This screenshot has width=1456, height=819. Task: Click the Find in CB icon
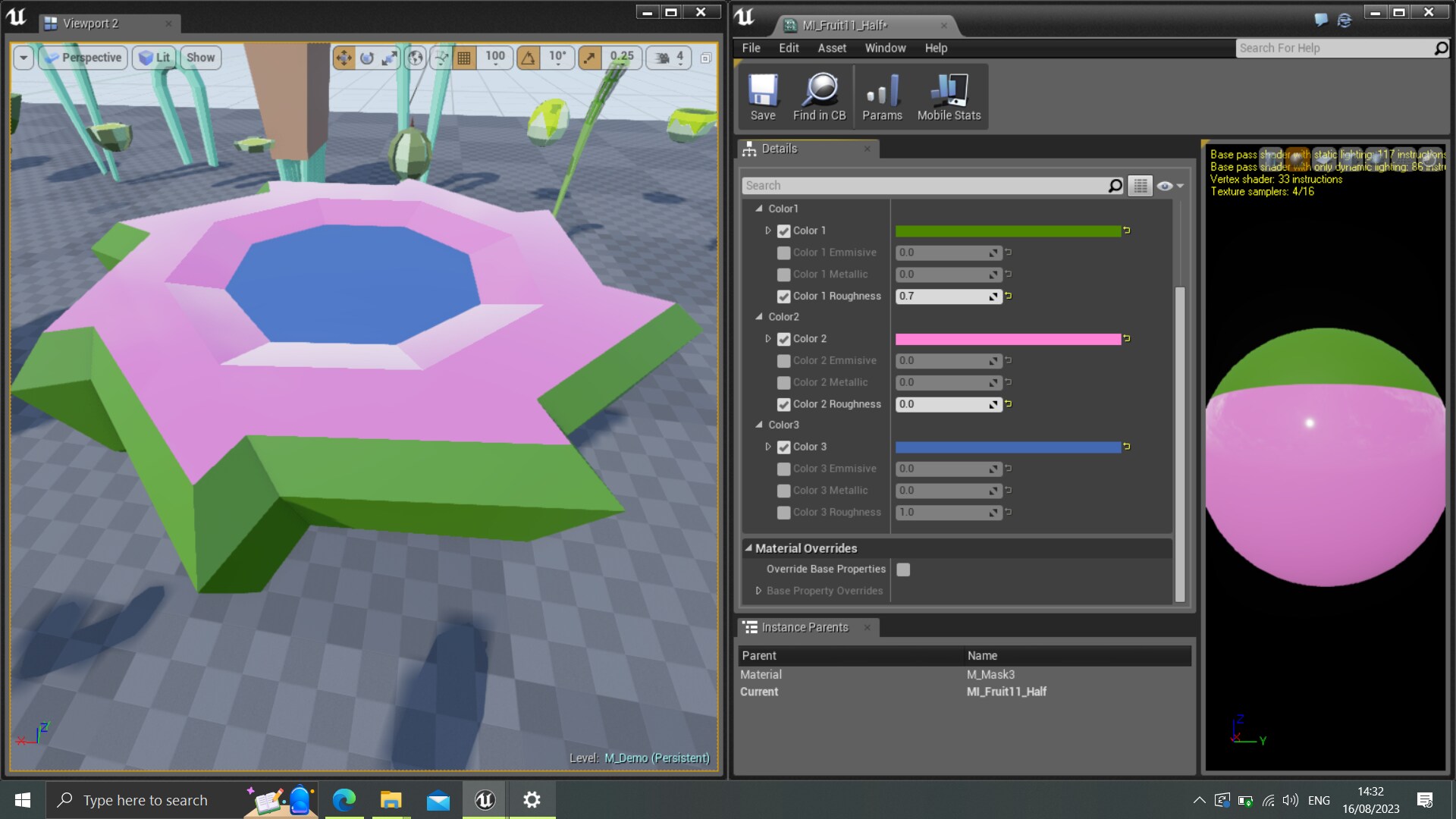coord(819,95)
